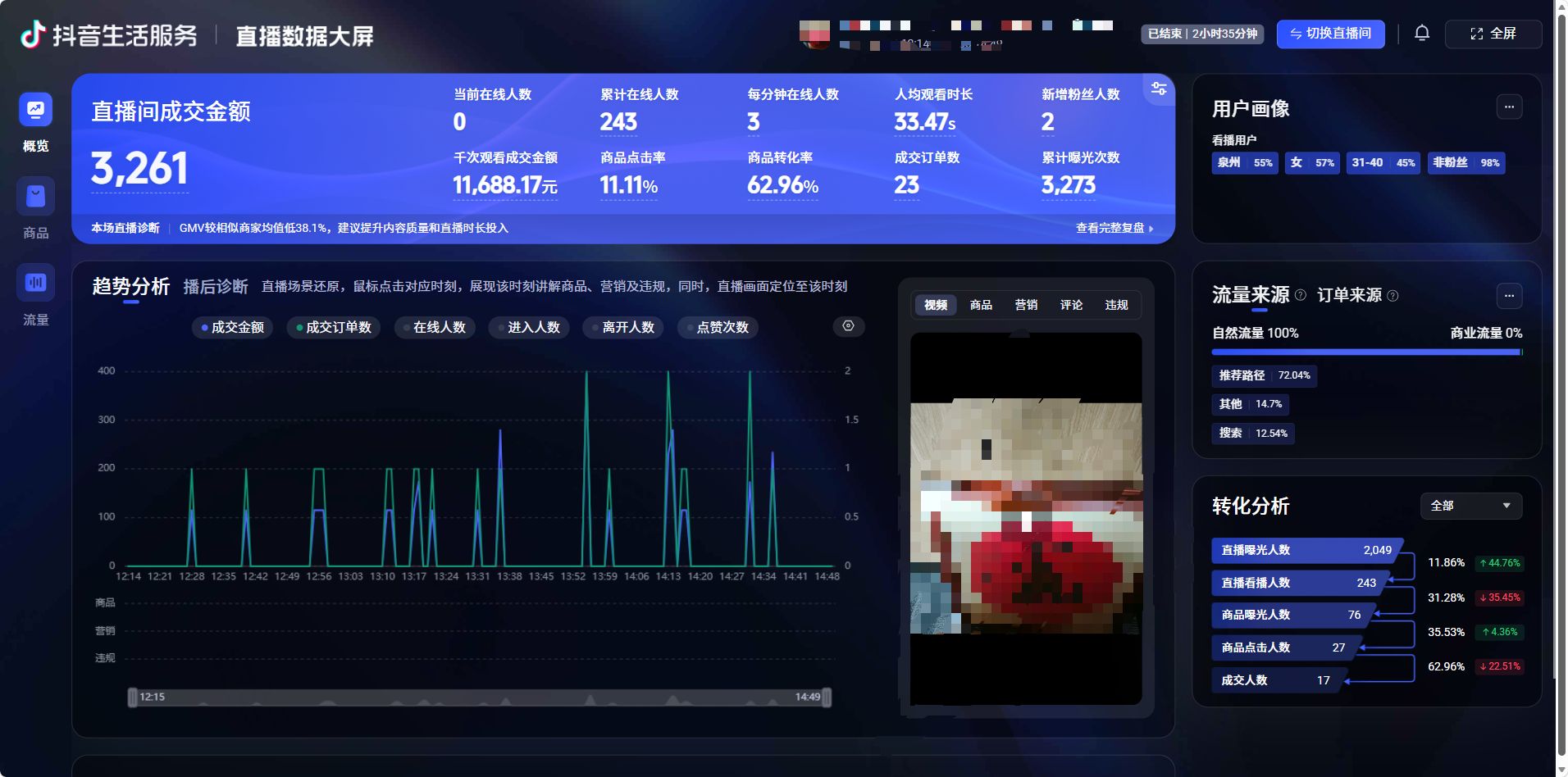Open the 流量 traffic sidebar icon
Viewport: 1568px width, 777px height.
tap(35, 283)
